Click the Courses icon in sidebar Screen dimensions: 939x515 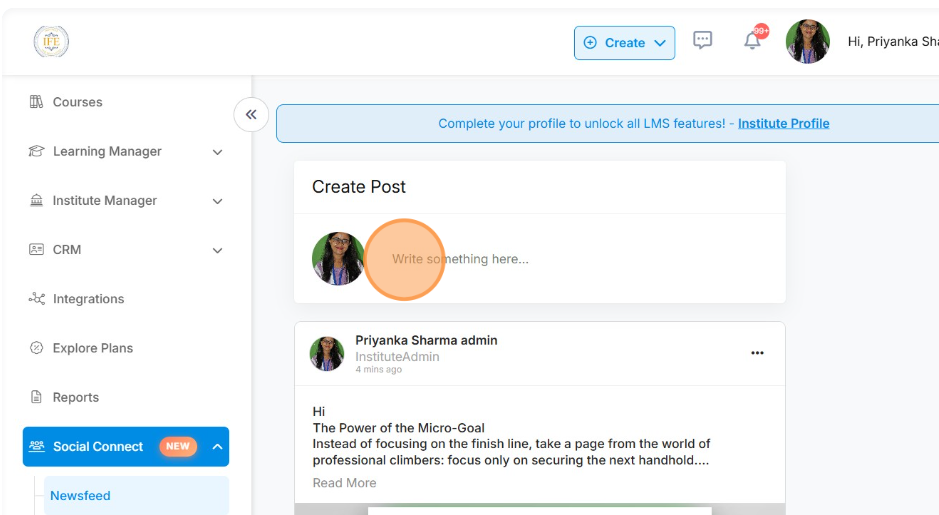pyautogui.click(x=37, y=102)
